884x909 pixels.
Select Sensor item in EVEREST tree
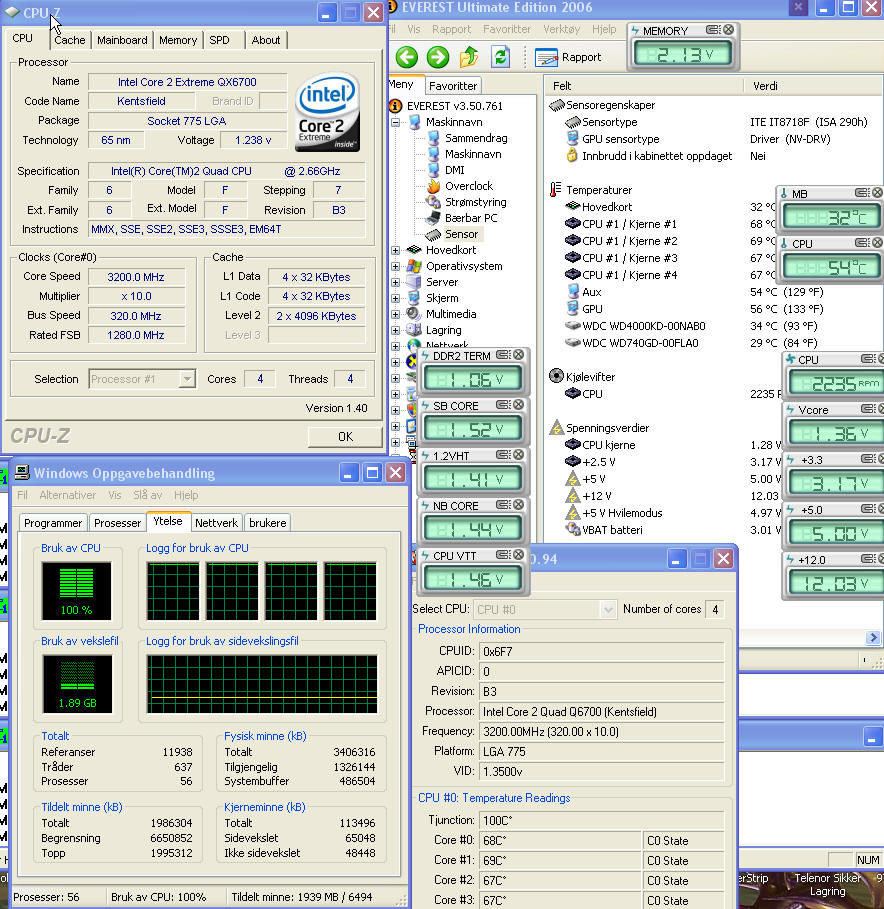click(x=453, y=234)
